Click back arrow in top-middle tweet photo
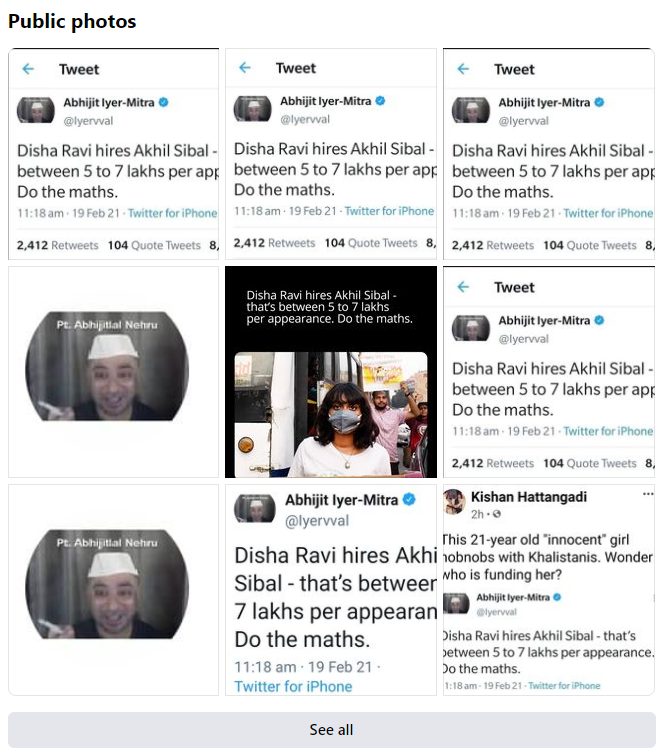Image resolution: width=663 pixels, height=756 pixels. click(x=245, y=68)
